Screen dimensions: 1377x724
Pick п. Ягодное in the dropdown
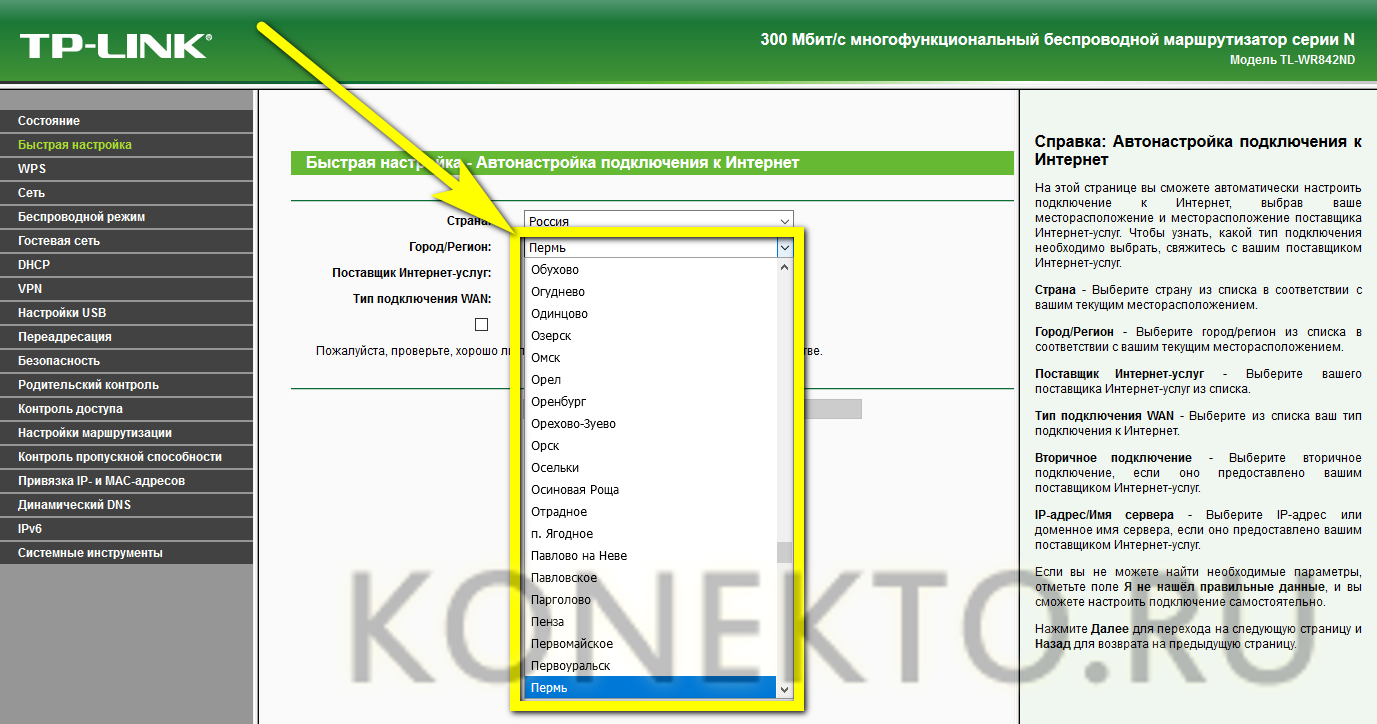click(650, 534)
